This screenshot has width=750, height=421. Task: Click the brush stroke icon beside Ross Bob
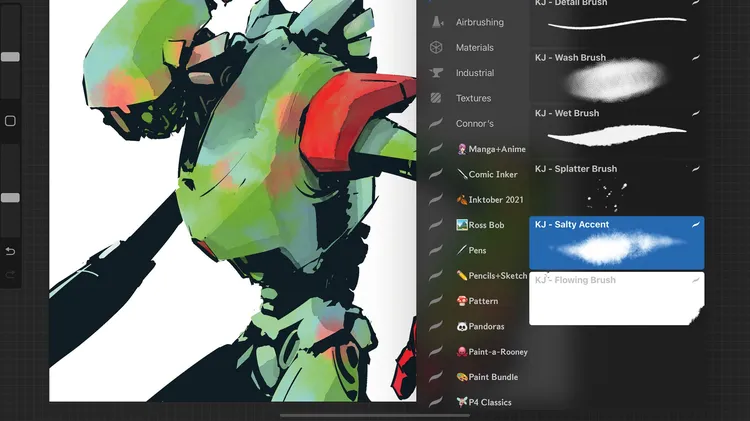click(x=435, y=225)
